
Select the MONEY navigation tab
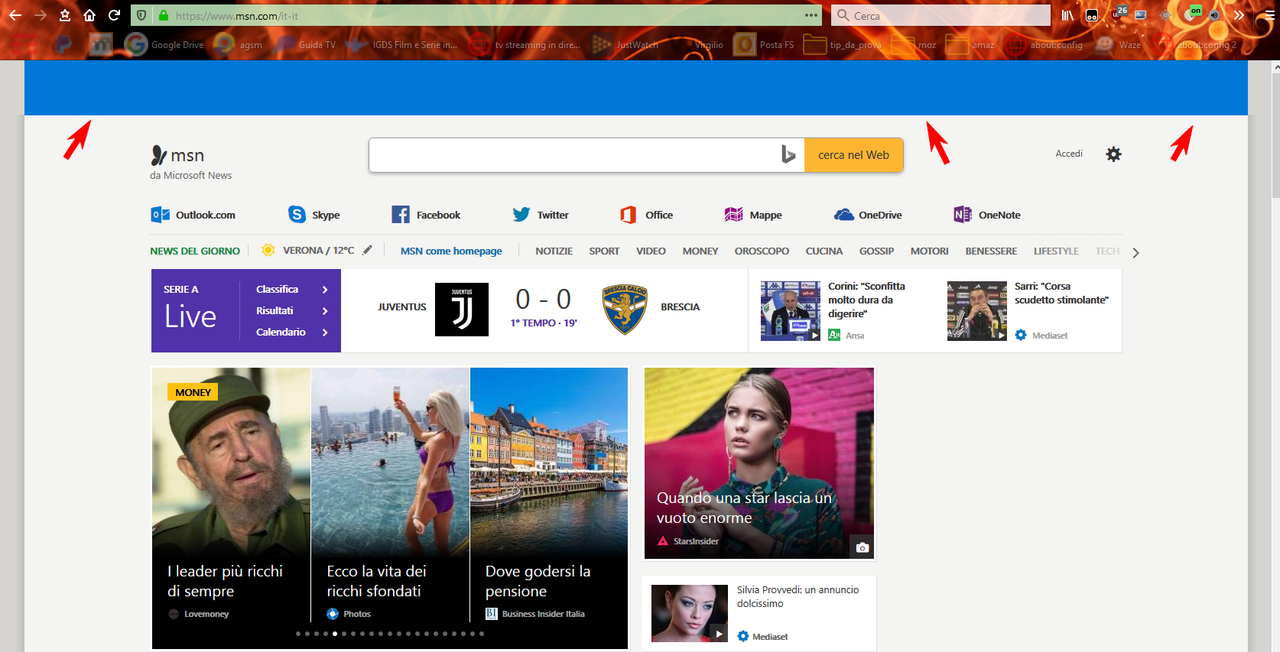(x=700, y=251)
